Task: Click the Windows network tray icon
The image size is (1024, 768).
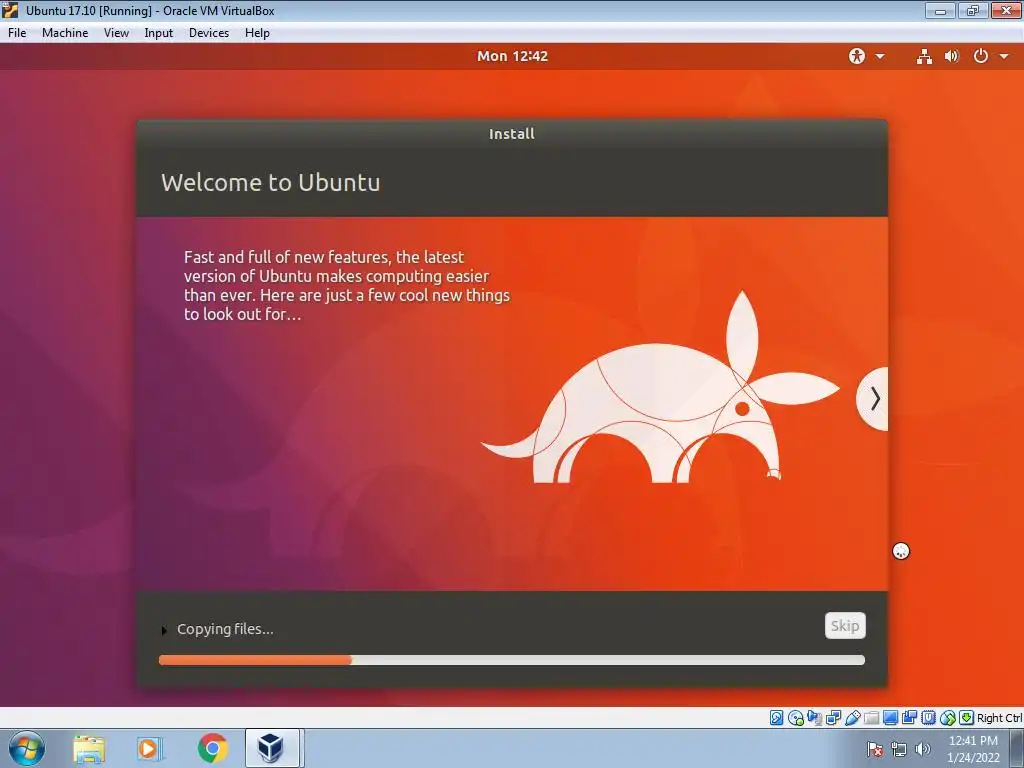Action: [x=899, y=749]
